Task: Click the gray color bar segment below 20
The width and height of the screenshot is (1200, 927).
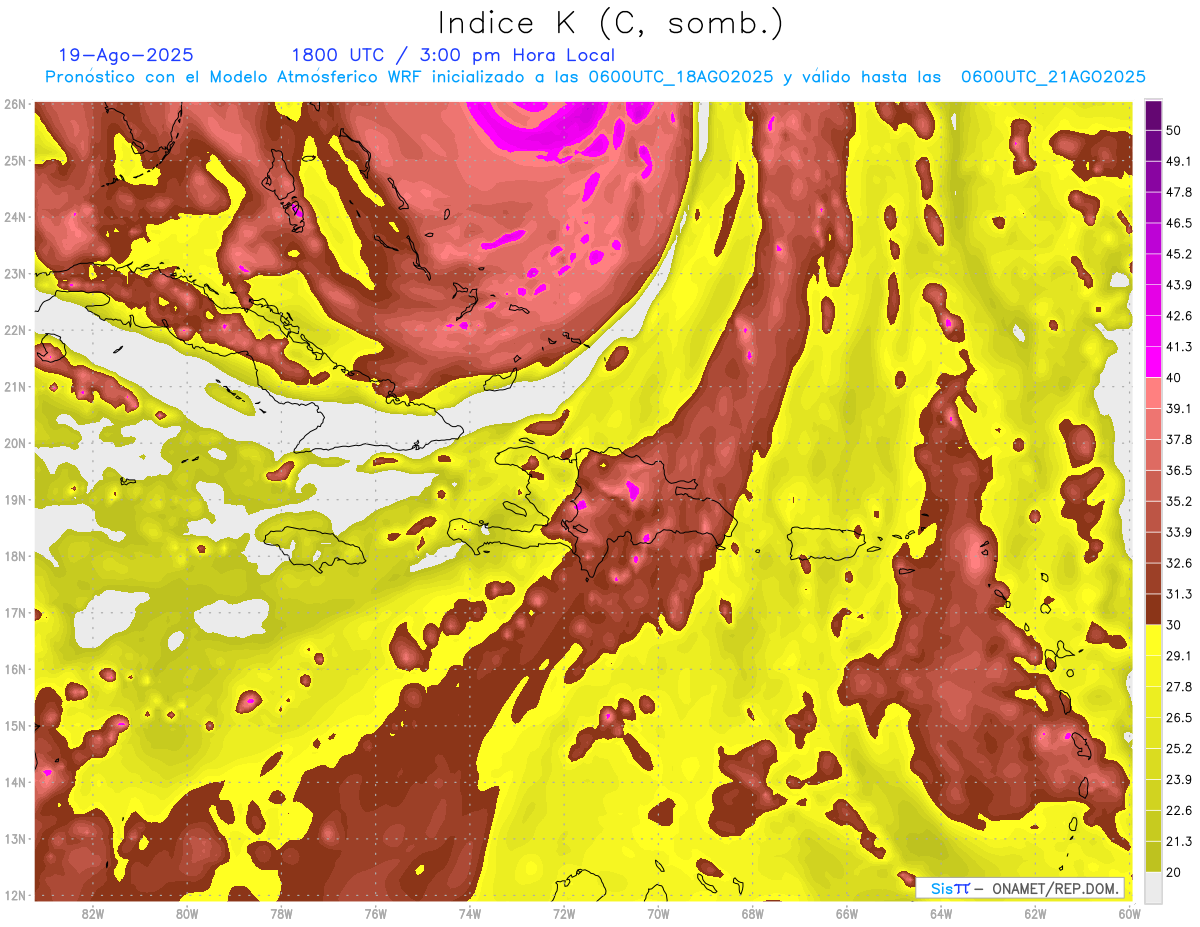Action: (x=1153, y=887)
